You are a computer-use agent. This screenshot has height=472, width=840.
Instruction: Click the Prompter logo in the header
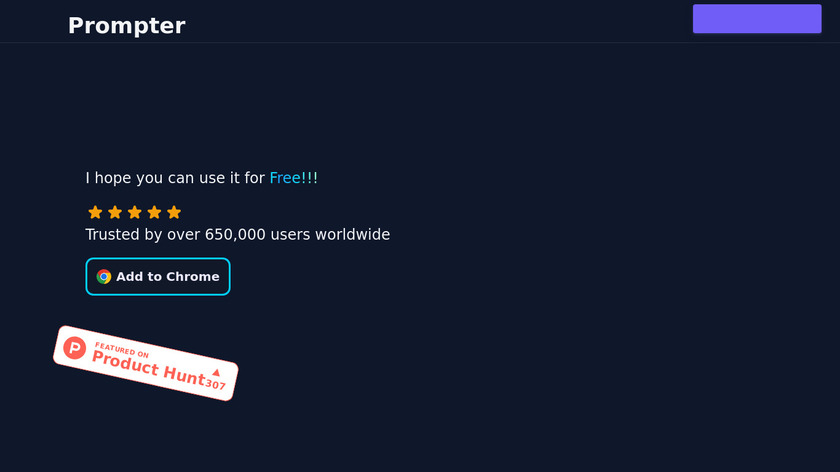pyautogui.click(x=126, y=26)
